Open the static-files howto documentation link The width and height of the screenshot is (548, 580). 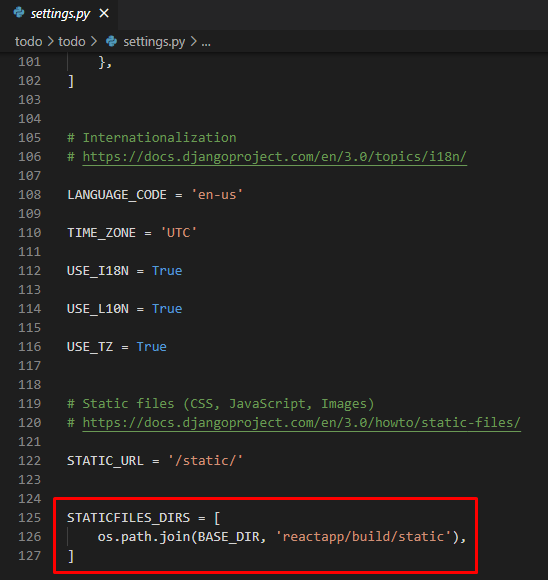click(x=302, y=423)
